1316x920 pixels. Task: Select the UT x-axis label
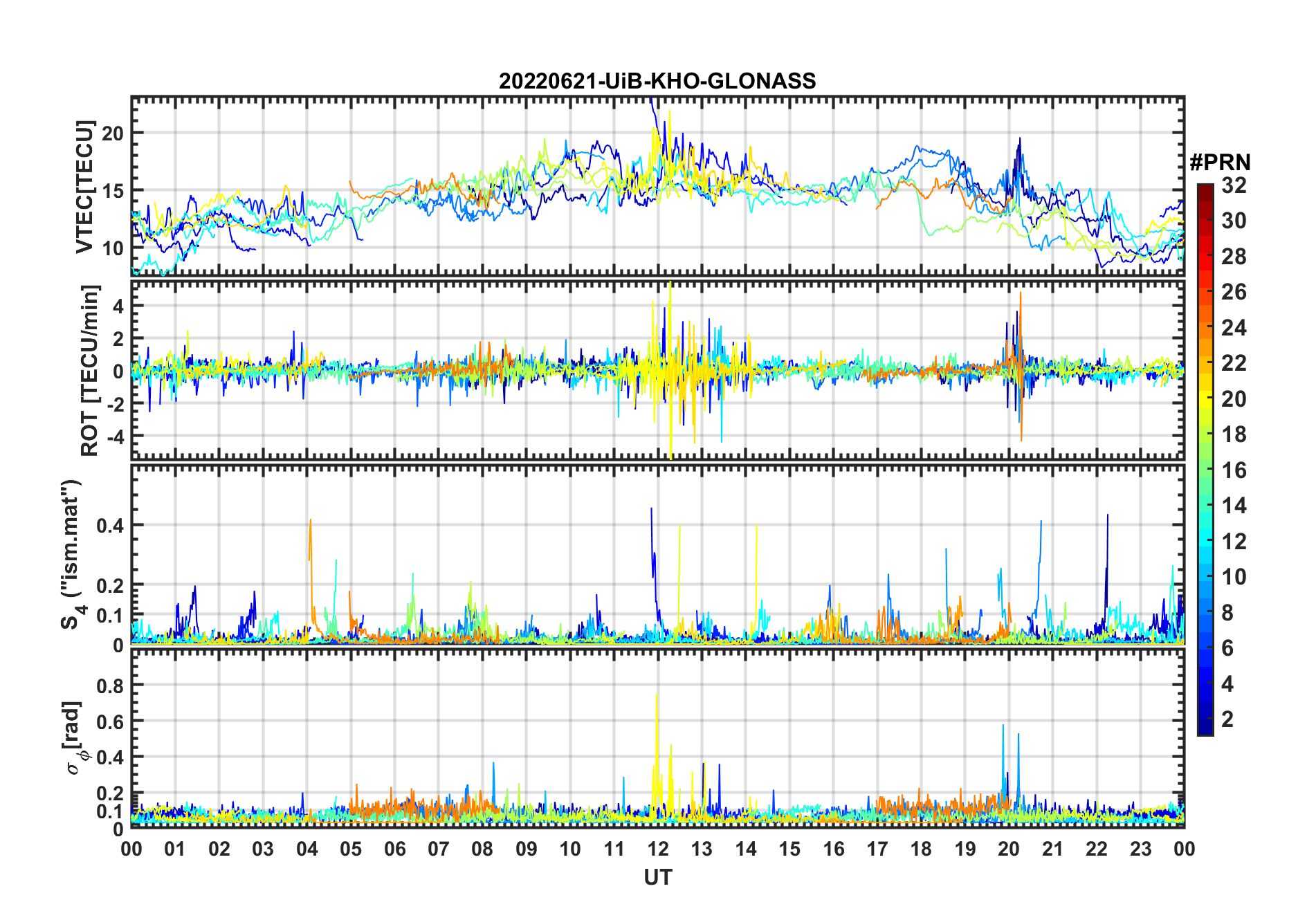coord(657,877)
